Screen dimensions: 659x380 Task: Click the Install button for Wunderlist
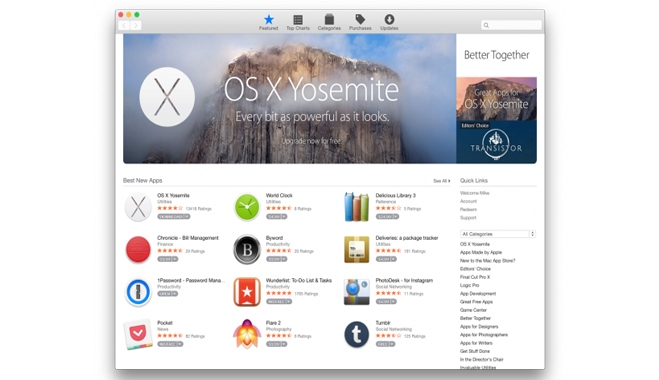(279, 301)
